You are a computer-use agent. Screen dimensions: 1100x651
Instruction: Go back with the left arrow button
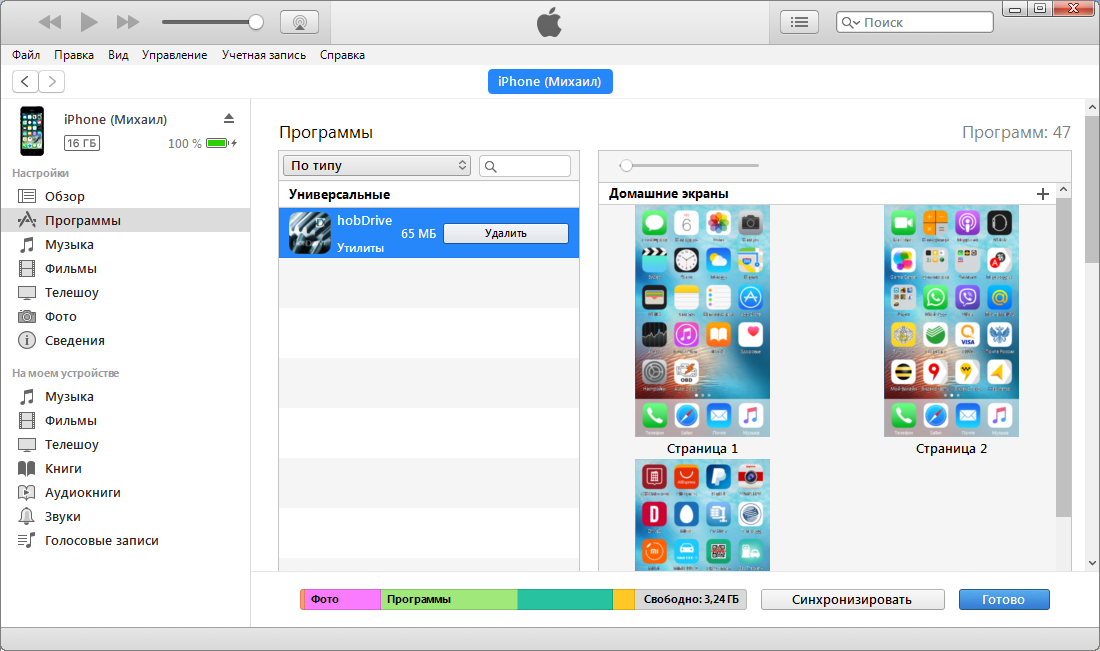(x=25, y=81)
